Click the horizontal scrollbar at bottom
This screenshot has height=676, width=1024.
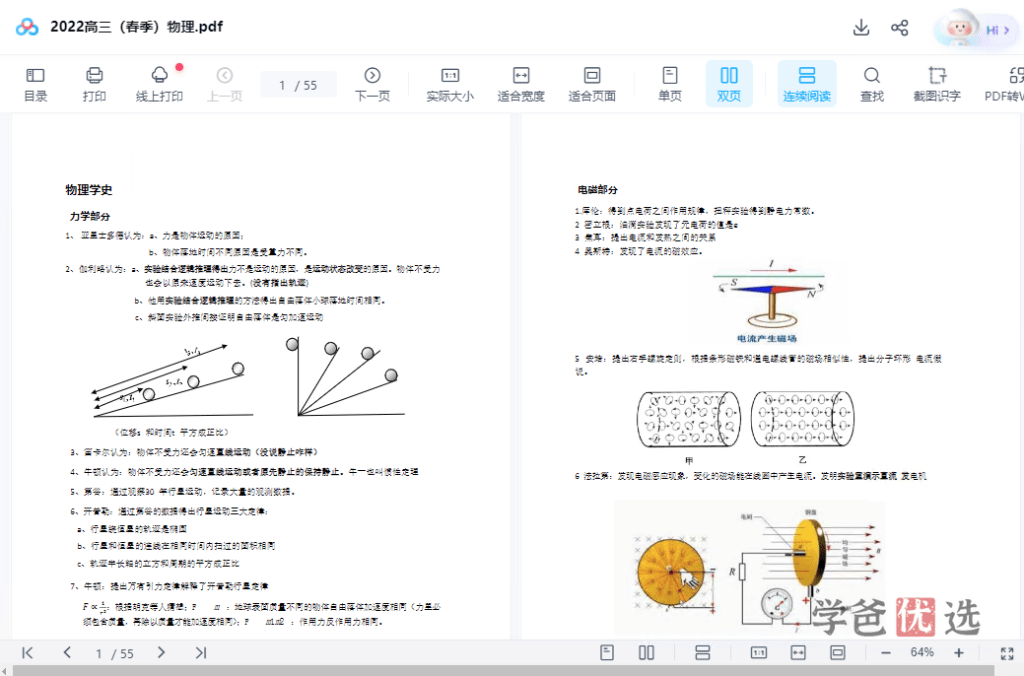[x=503, y=671]
